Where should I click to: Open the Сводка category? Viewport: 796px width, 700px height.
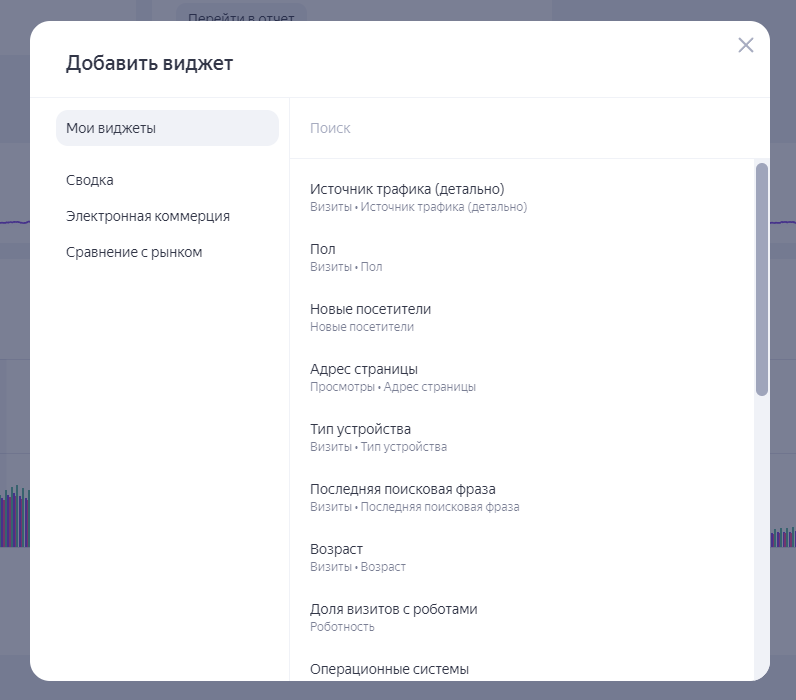point(90,180)
